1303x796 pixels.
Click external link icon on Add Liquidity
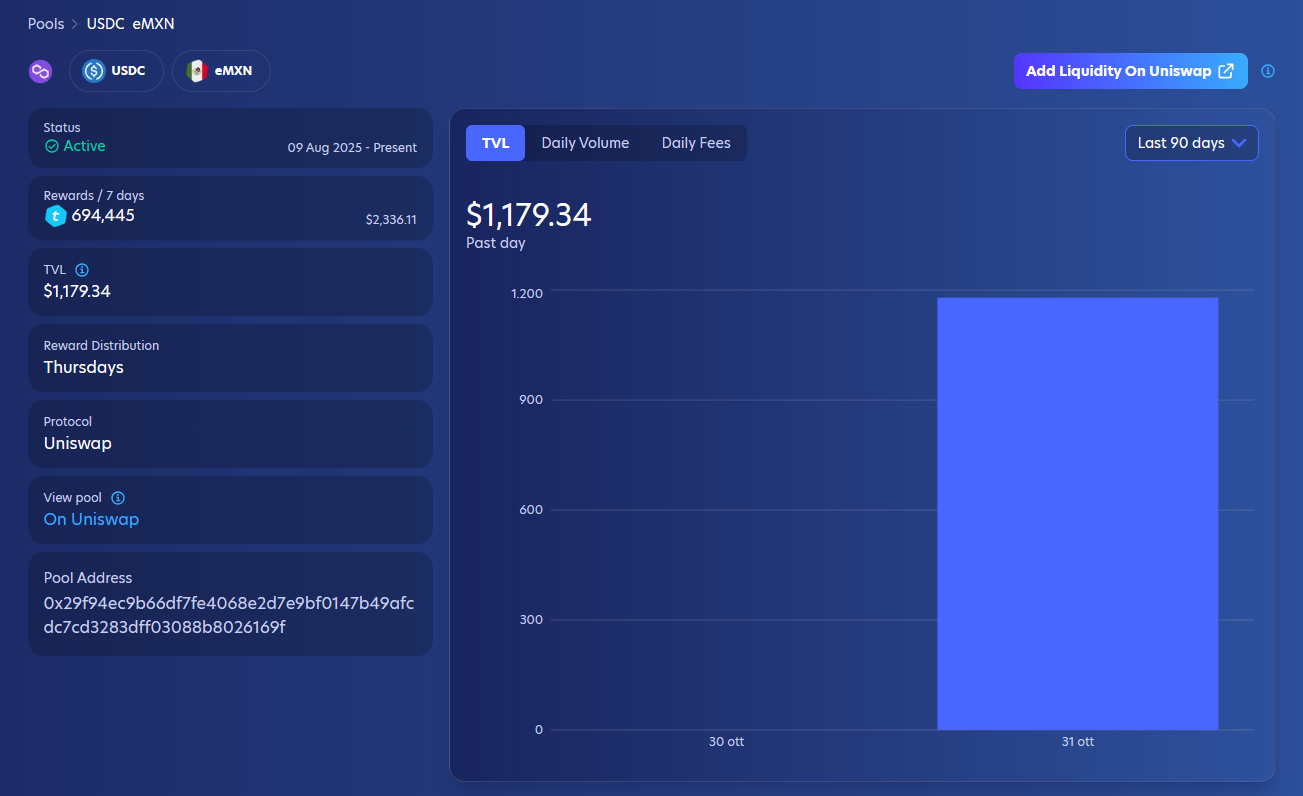[1226, 71]
